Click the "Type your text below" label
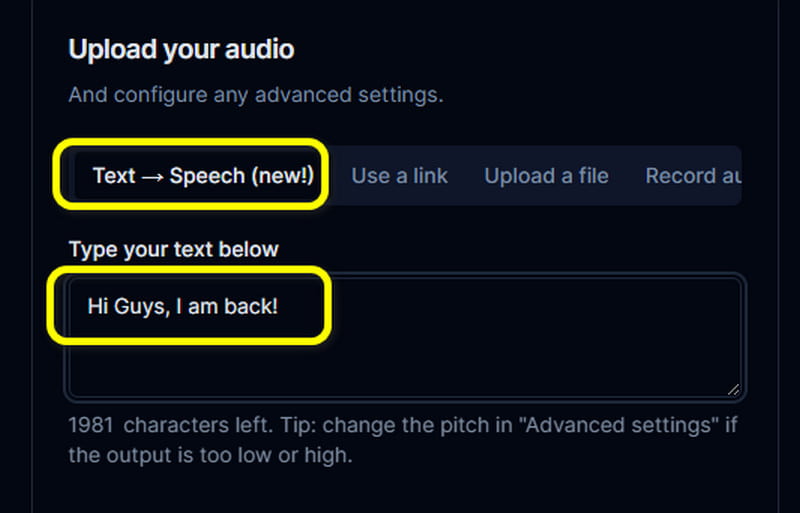The image size is (800, 513). point(173,249)
